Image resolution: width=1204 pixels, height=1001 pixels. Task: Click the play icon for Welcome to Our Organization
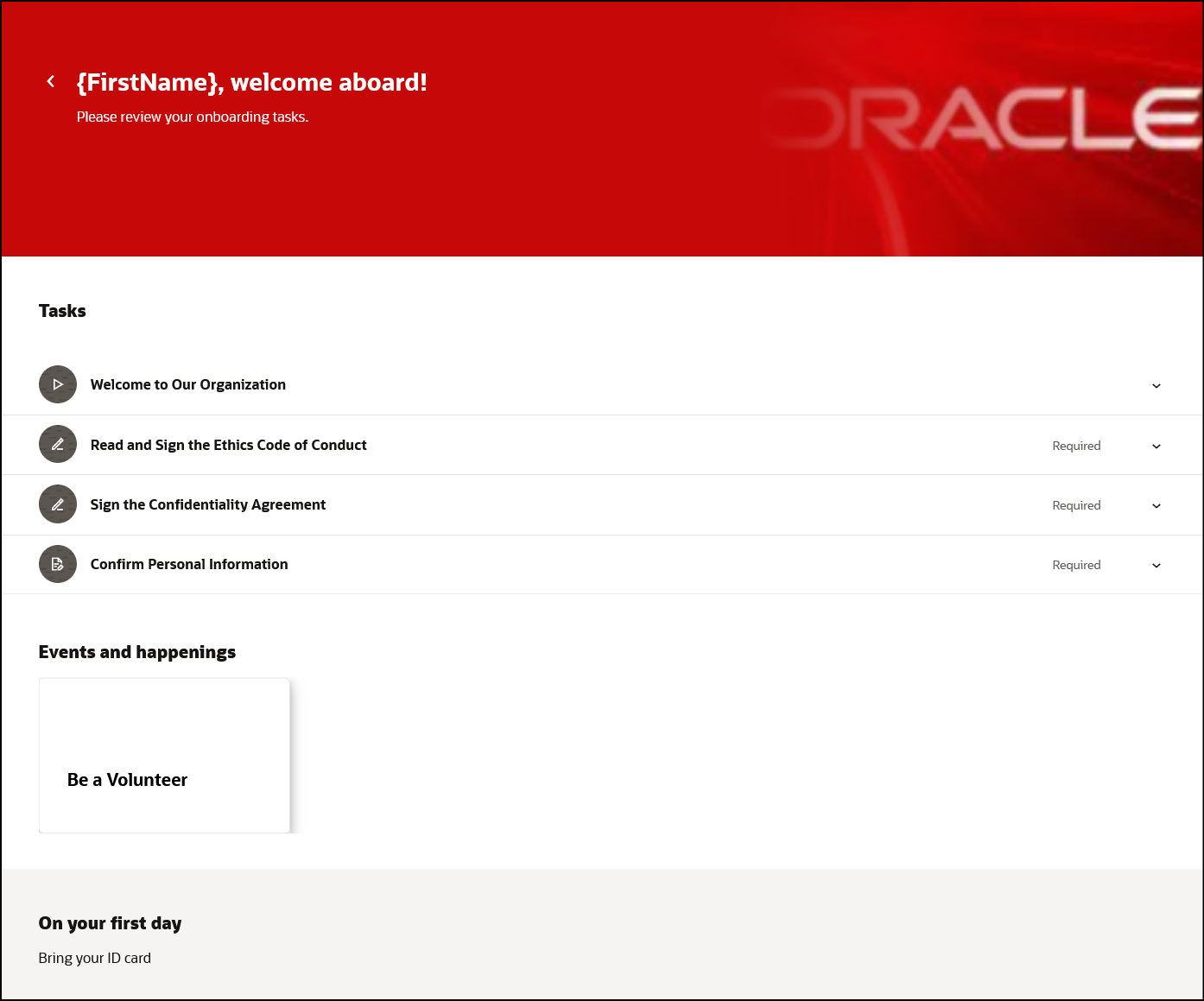point(58,384)
